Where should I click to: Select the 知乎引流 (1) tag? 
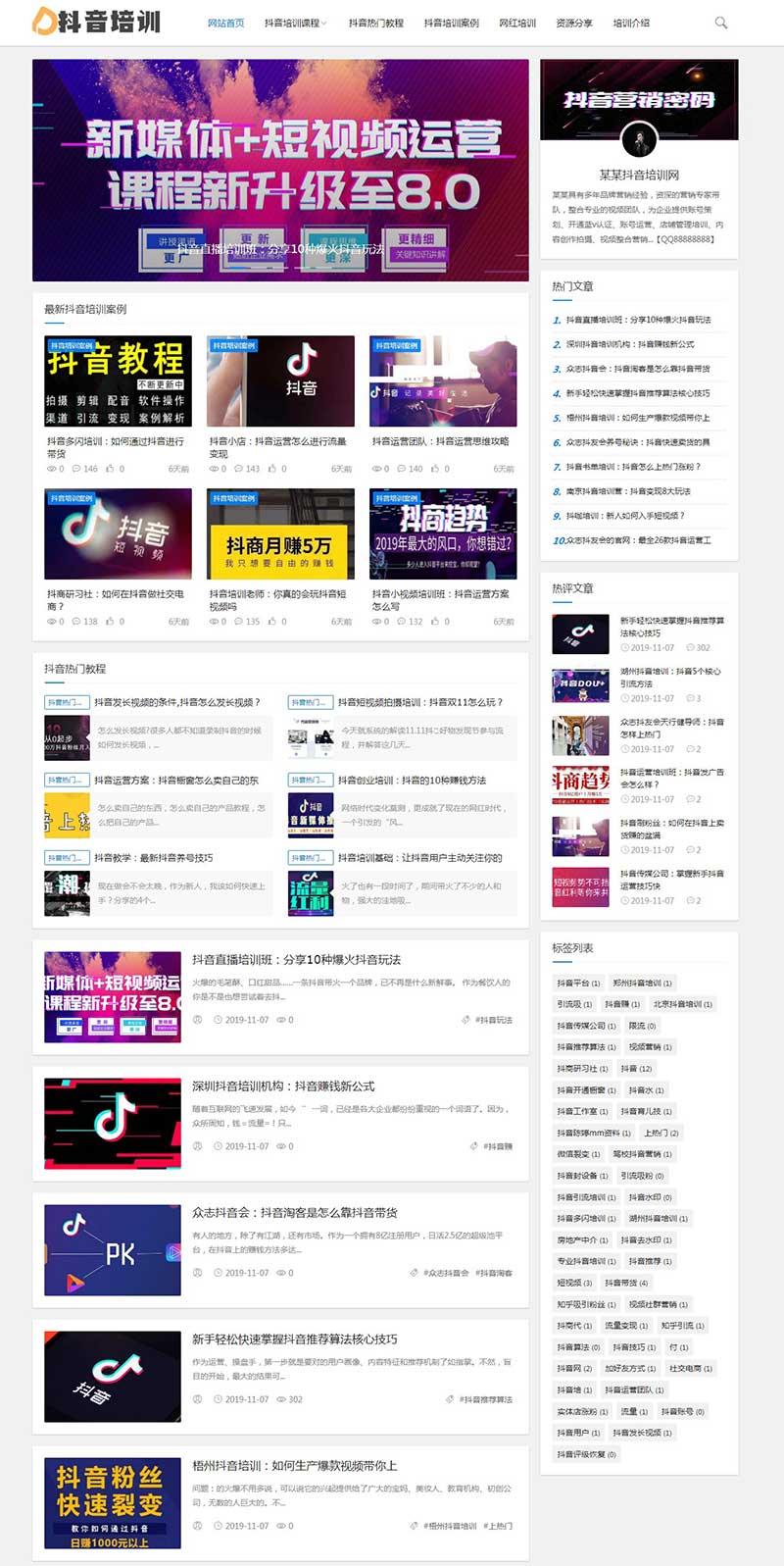point(682,1326)
